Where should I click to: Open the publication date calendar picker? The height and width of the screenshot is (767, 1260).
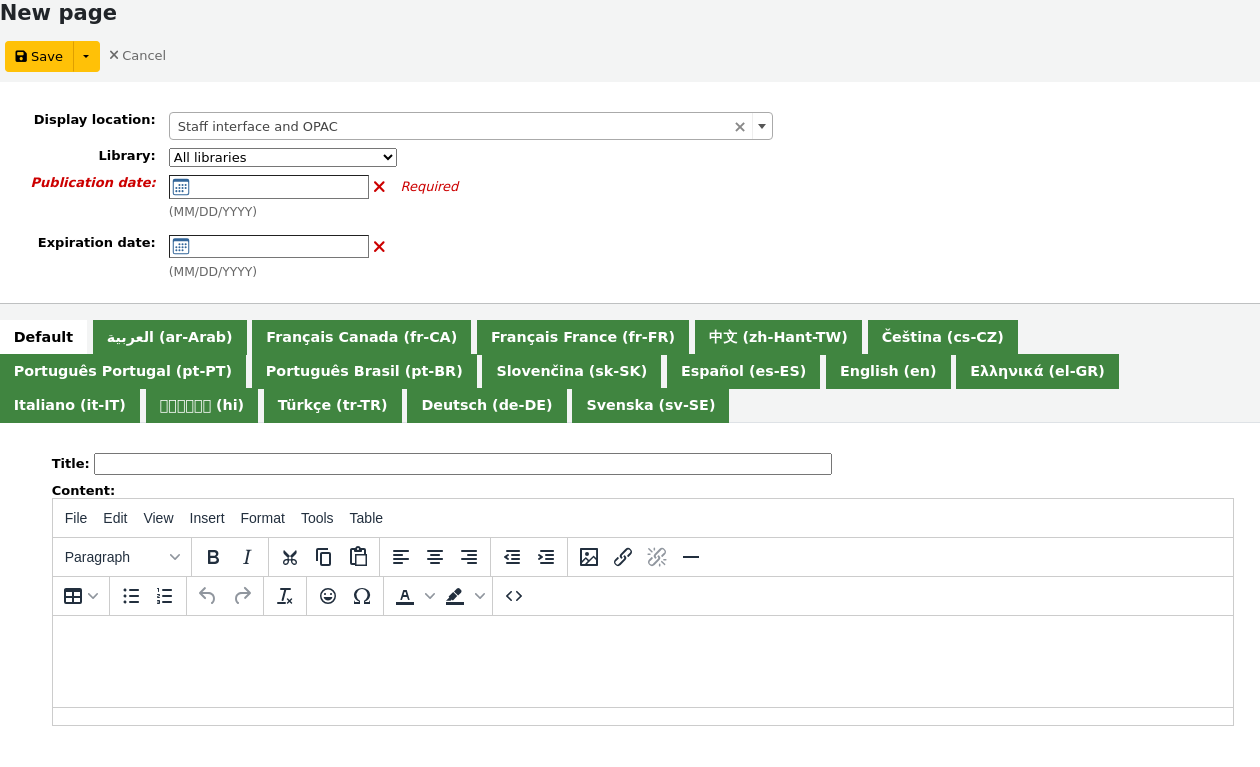(180, 187)
